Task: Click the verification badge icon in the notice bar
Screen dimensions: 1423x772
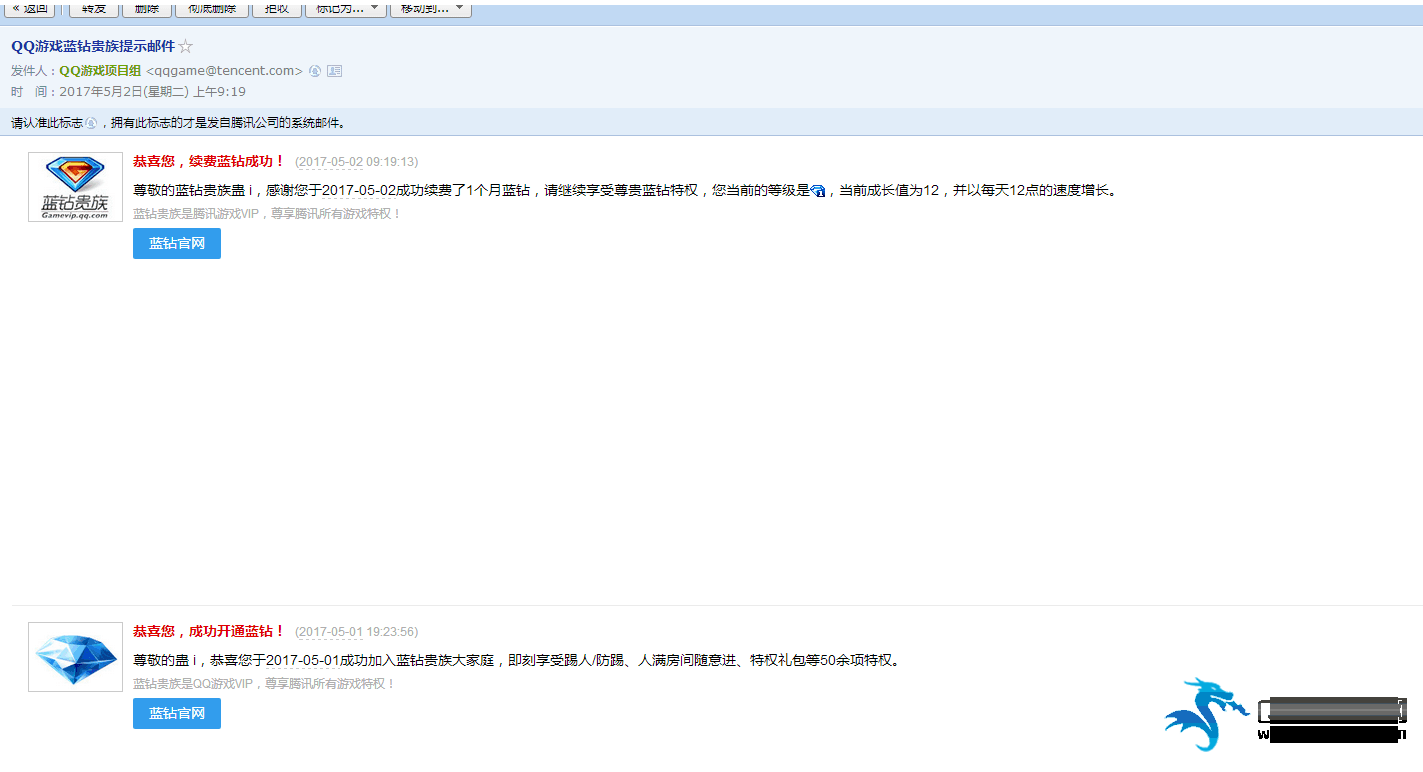Action: 91,123
